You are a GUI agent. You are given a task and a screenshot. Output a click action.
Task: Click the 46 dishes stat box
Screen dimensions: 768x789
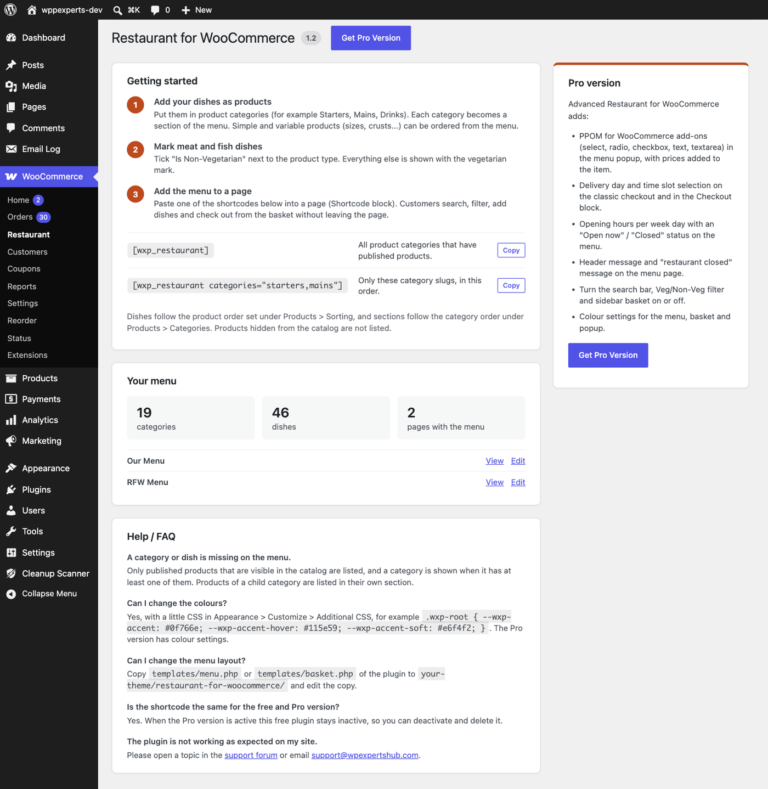(x=326, y=418)
